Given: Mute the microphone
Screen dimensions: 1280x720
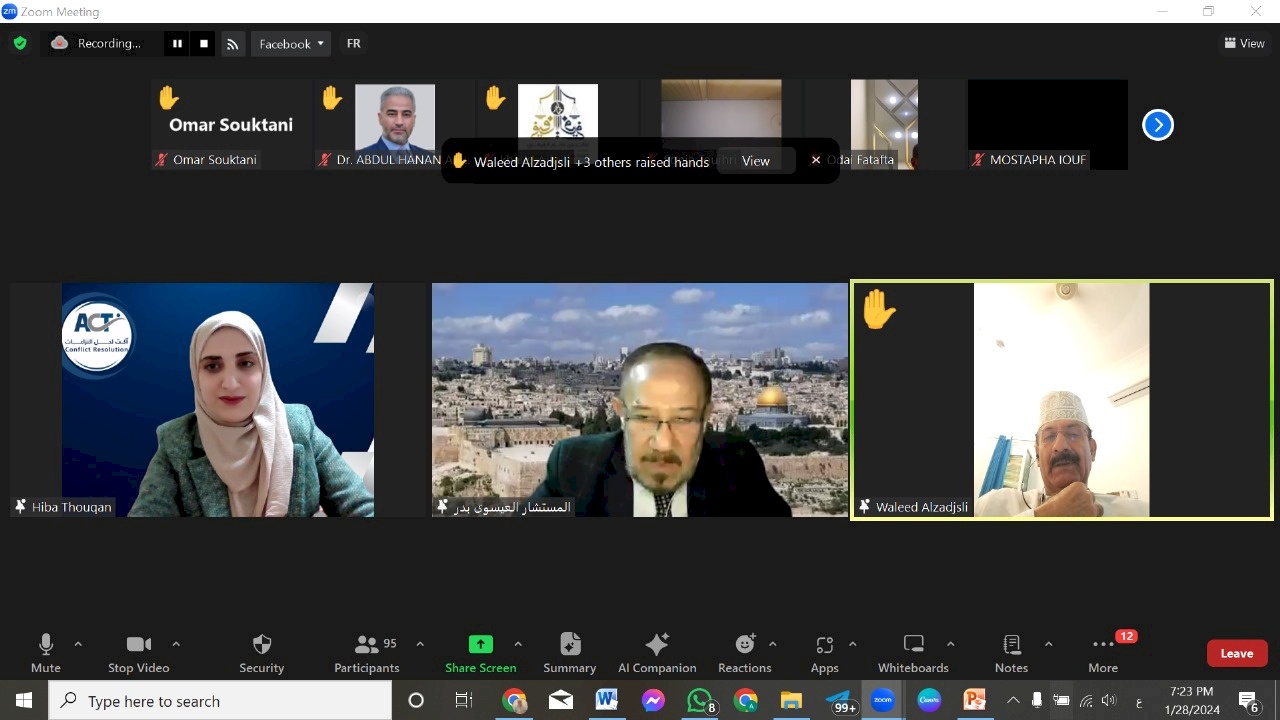Looking at the screenshot, I should [46, 653].
